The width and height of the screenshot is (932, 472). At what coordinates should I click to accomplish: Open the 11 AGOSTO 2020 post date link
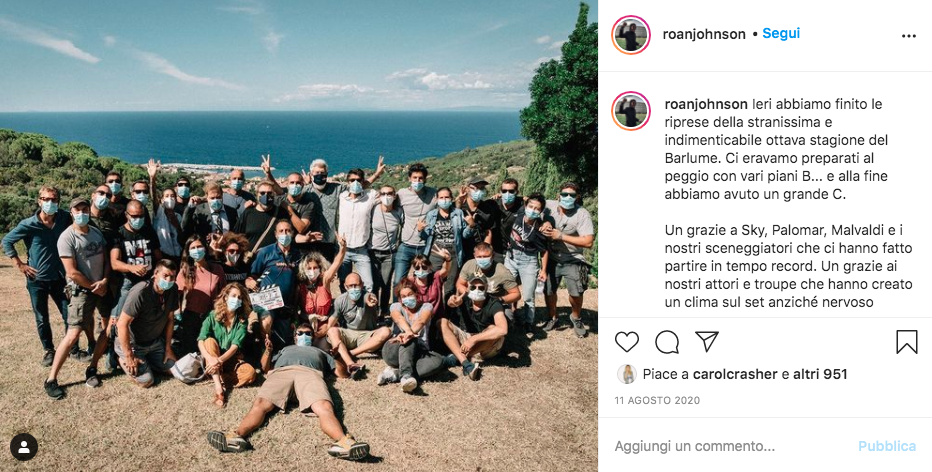657,401
